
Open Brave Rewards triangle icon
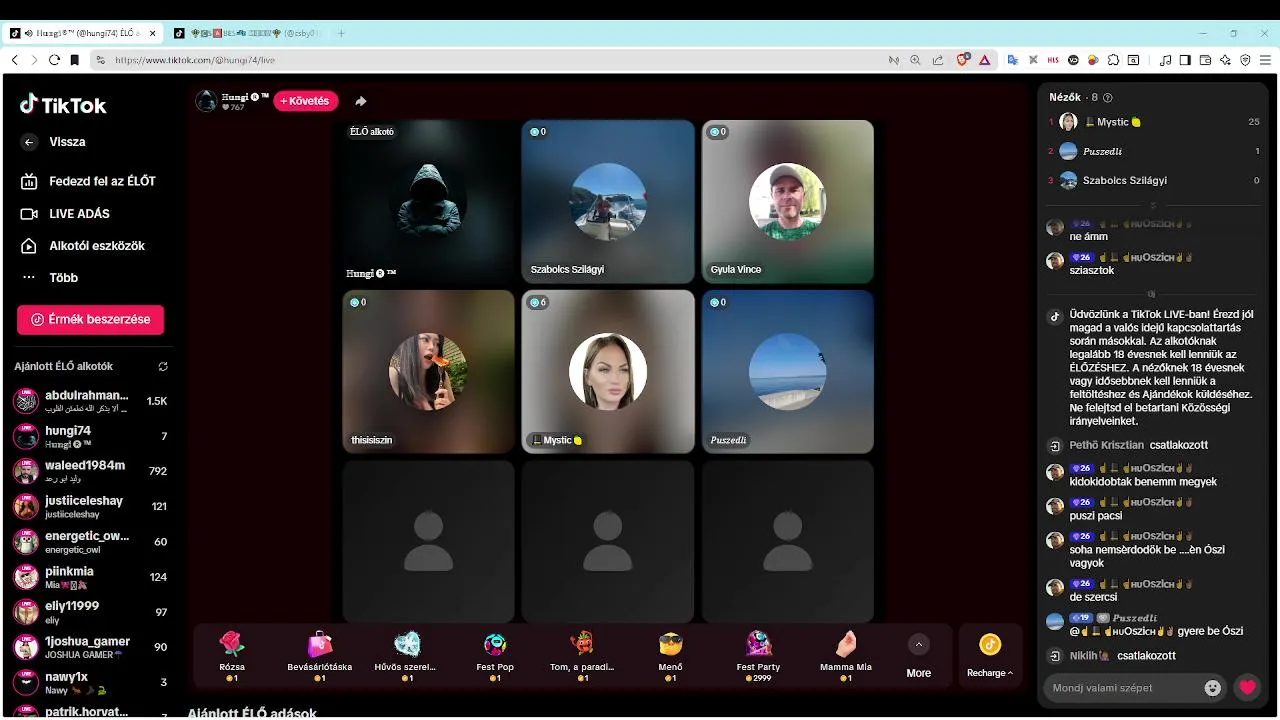[984, 60]
